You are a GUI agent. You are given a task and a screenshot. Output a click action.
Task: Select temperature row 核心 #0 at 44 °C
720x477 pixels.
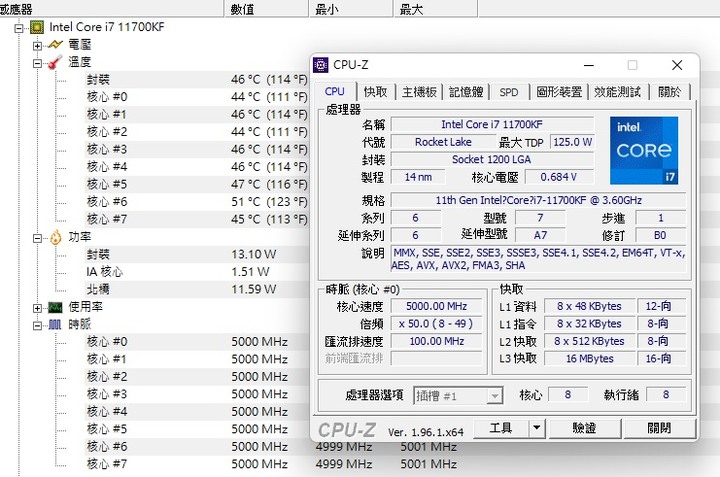[x=197, y=97]
